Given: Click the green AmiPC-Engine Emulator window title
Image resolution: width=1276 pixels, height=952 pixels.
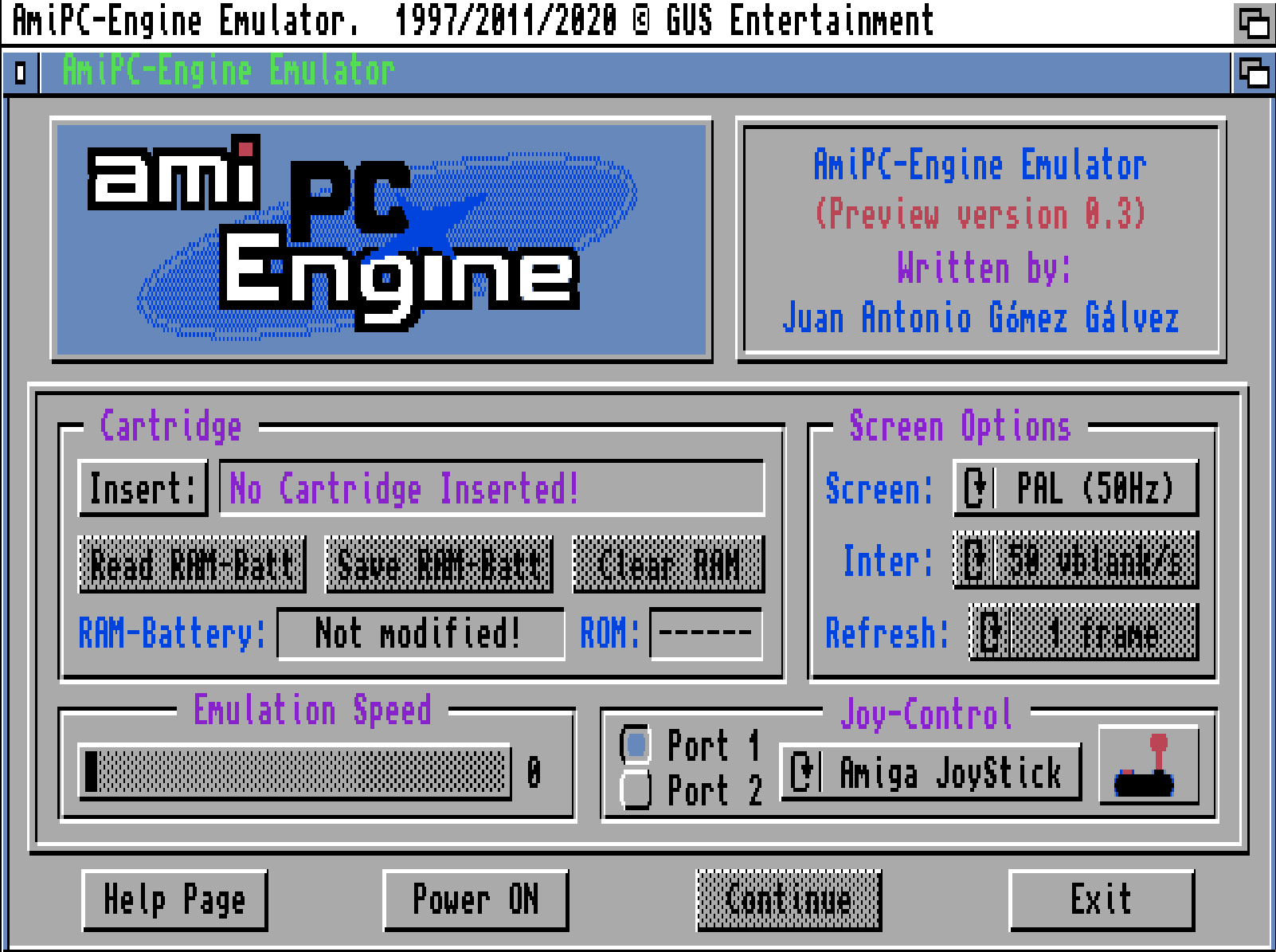Looking at the screenshot, I should pyautogui.click(x=229, y=72).
